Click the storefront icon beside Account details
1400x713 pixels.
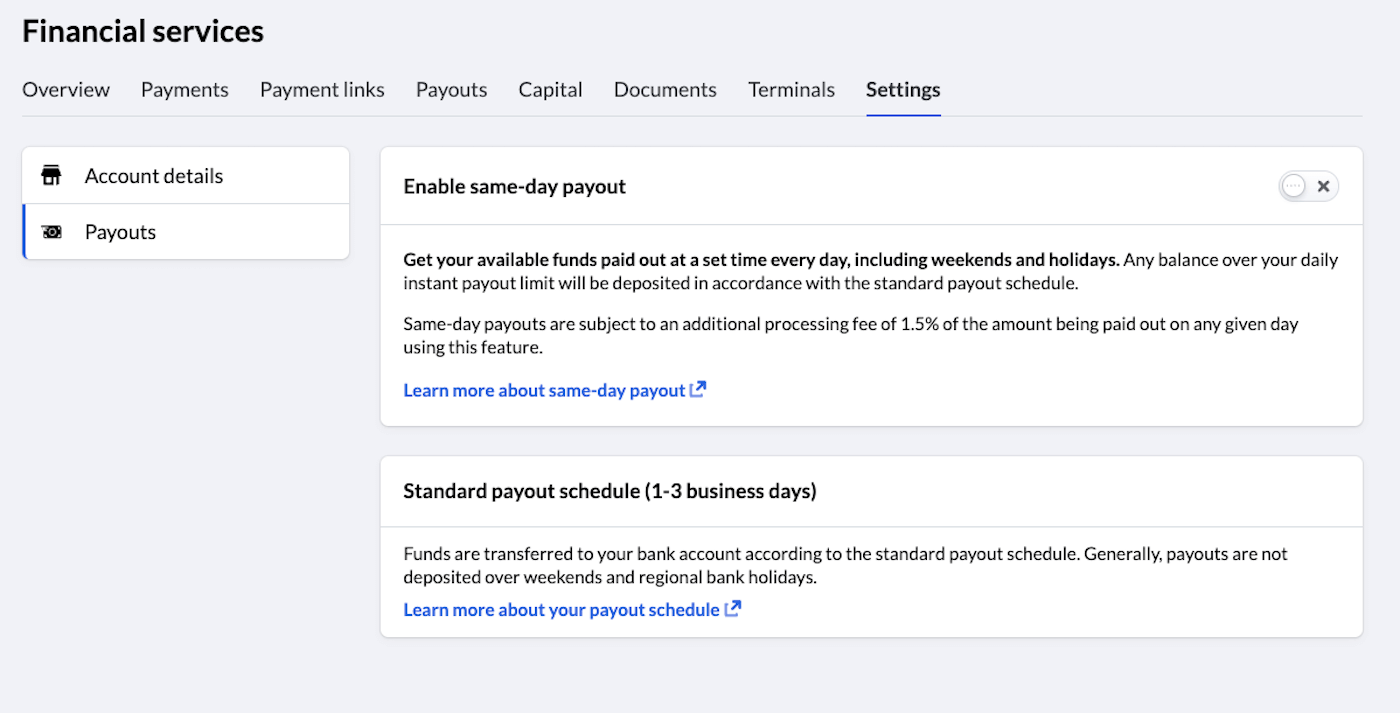click(x=51, y=176)
